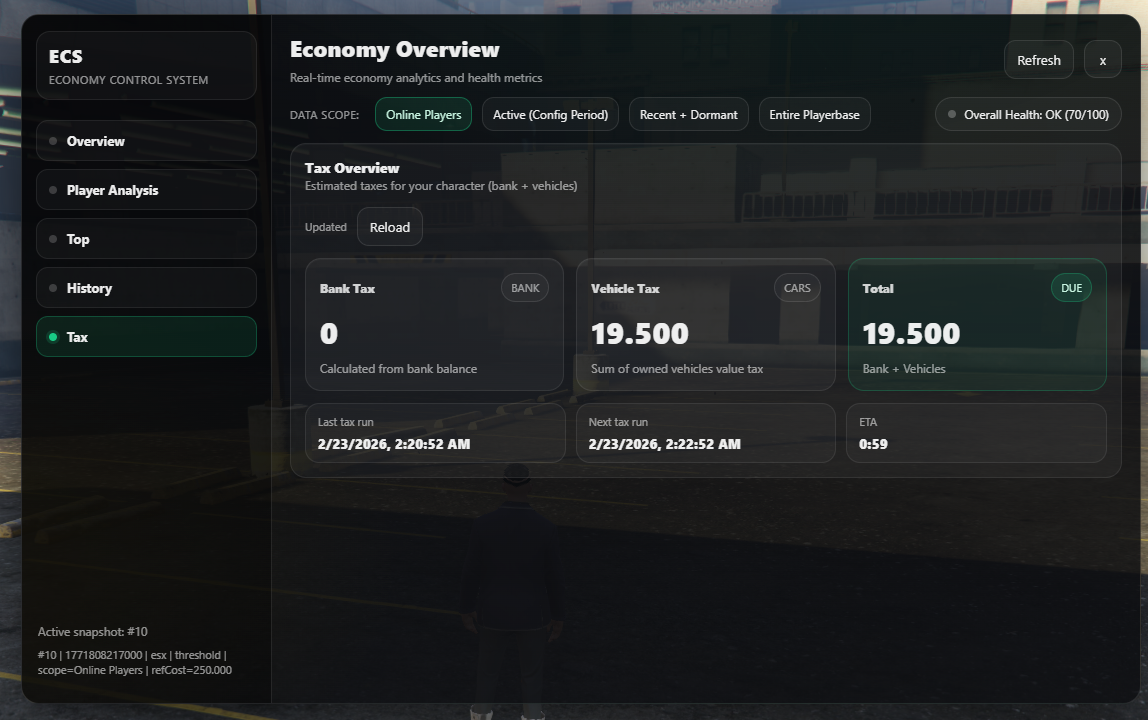Click the DUE badge on Total card
Screen dimensions: 1148x720
(x=1071, y=288)
